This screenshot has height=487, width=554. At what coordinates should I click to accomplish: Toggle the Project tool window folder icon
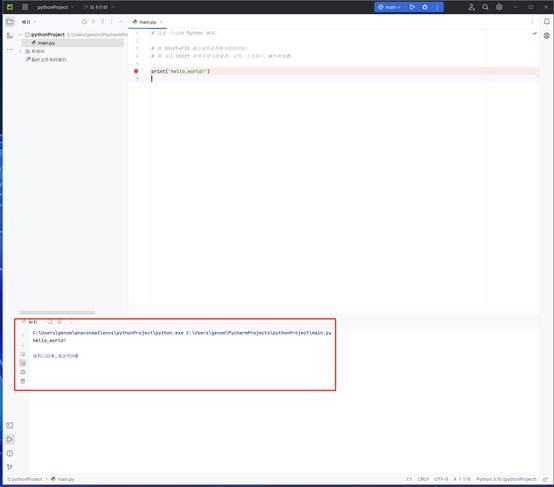click(10, 22)
